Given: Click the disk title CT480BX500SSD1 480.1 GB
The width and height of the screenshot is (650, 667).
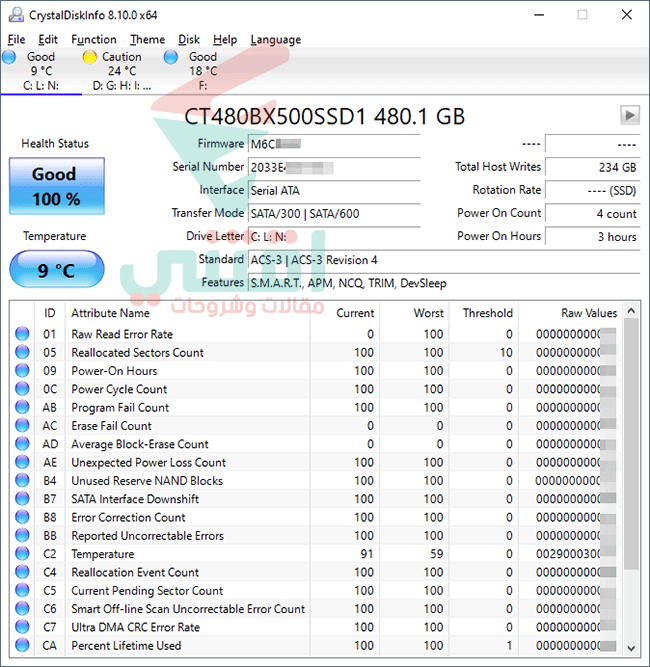Looking at the screenshot, I should pyautogui.click(x=324, y=116).
